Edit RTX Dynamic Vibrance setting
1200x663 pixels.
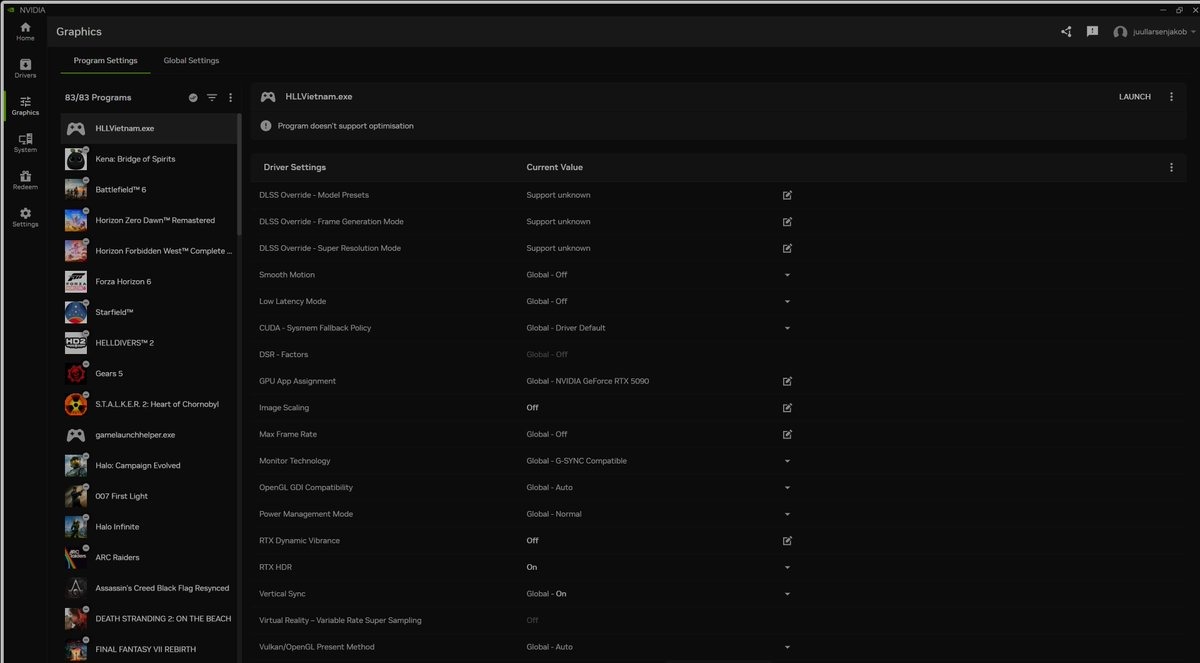[787, 541]
